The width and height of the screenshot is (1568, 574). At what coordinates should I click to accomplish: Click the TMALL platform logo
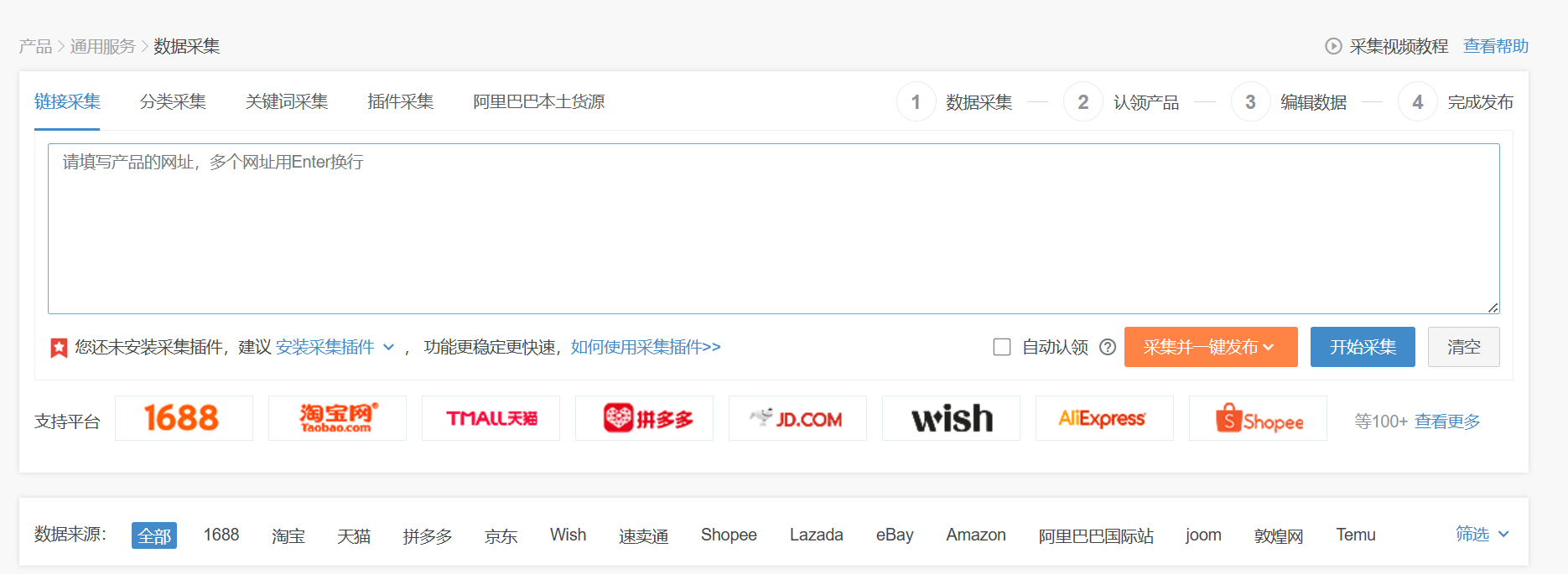point(491,418)
